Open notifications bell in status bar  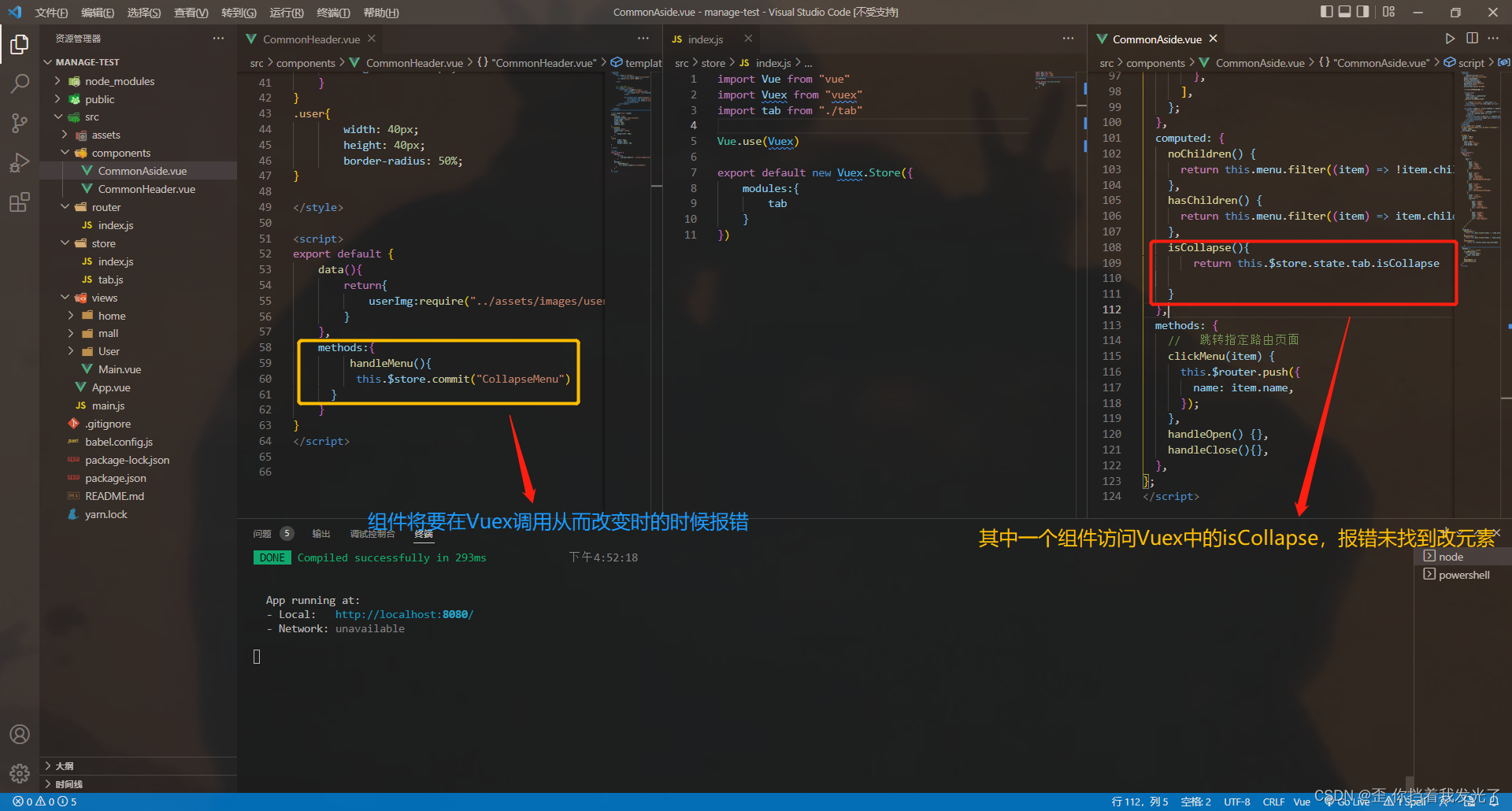[1494, 802]
